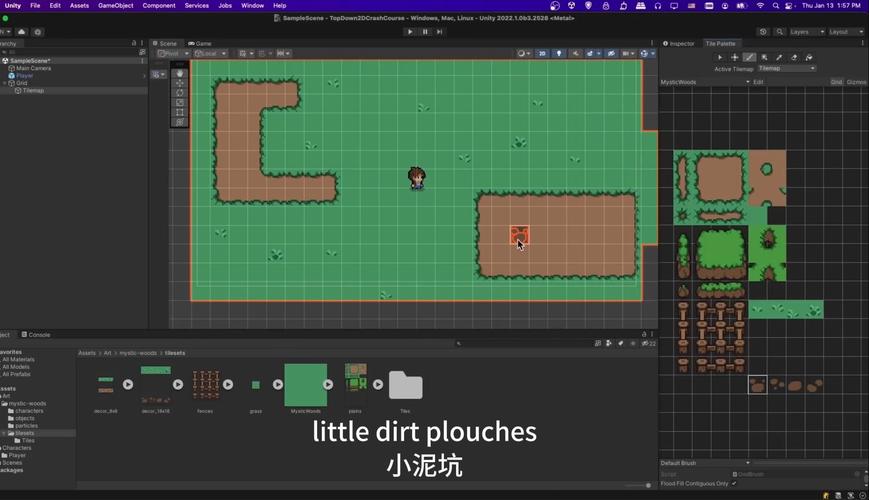Switch to the Console tab

(x=36, y=335)
